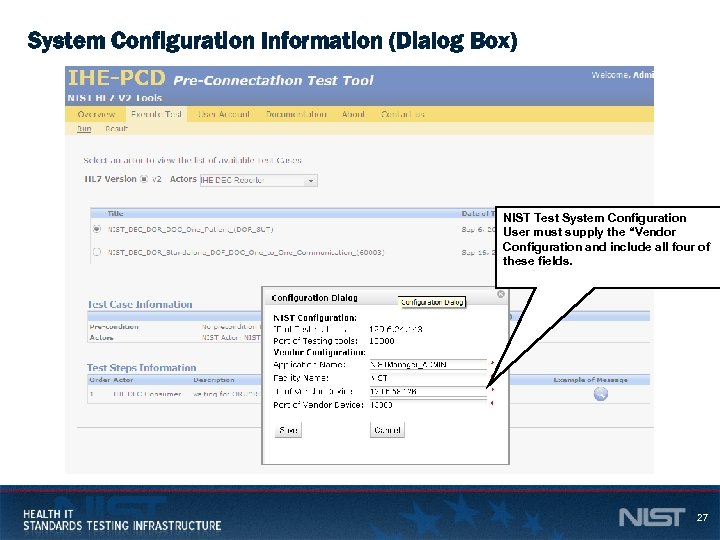This screenshot has height=540, width=720.
Task: Click the IHE-PCD logo title
Action: [117, 78]
